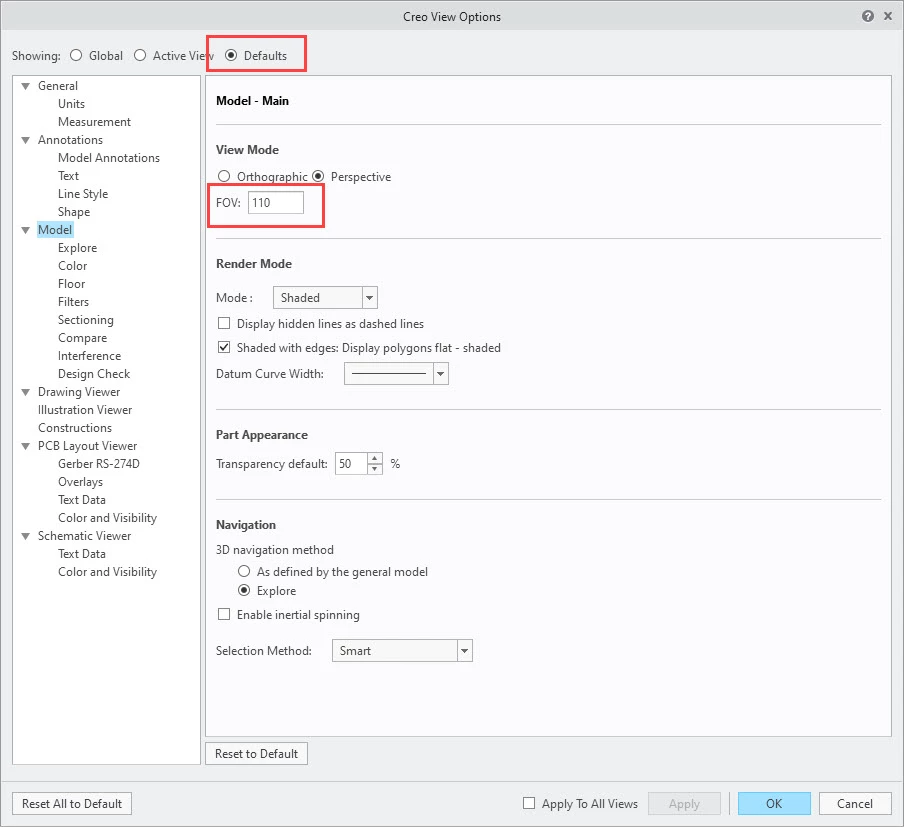Screen dimensions: 904x827
Task: Increase transparency with the up stepper arrow
Action: coord(375,458)
